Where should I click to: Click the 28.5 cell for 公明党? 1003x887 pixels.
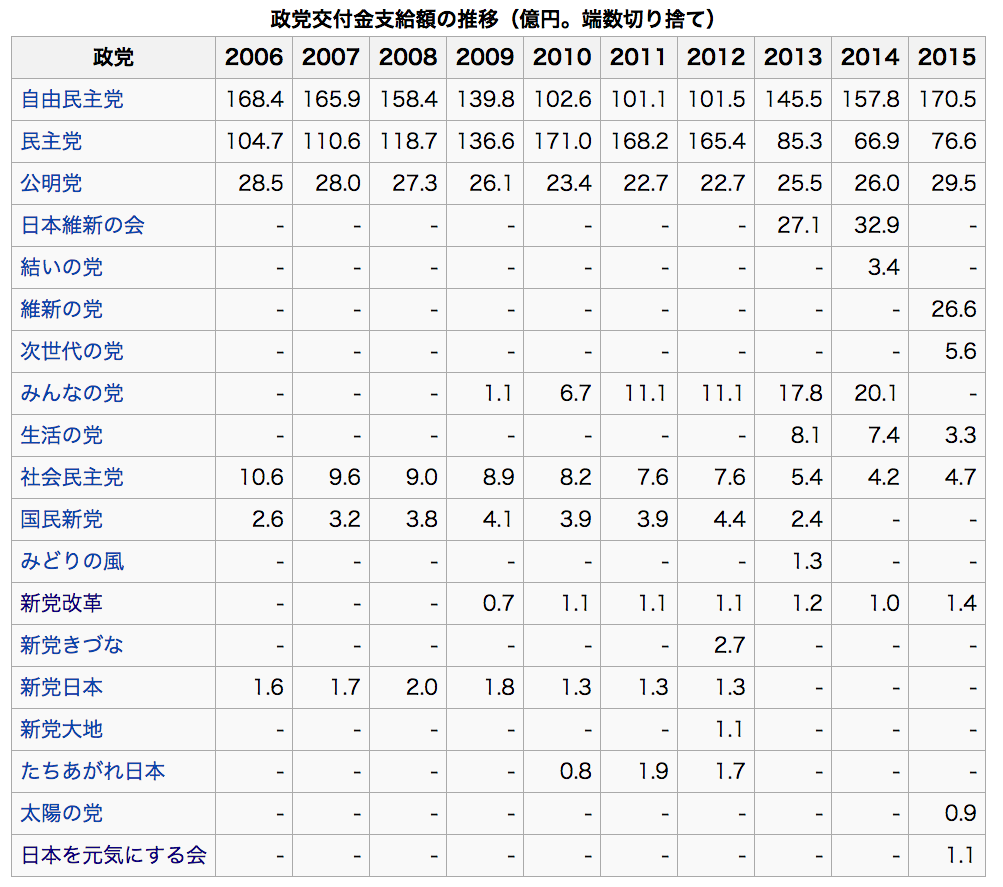[x=254, y=184]
